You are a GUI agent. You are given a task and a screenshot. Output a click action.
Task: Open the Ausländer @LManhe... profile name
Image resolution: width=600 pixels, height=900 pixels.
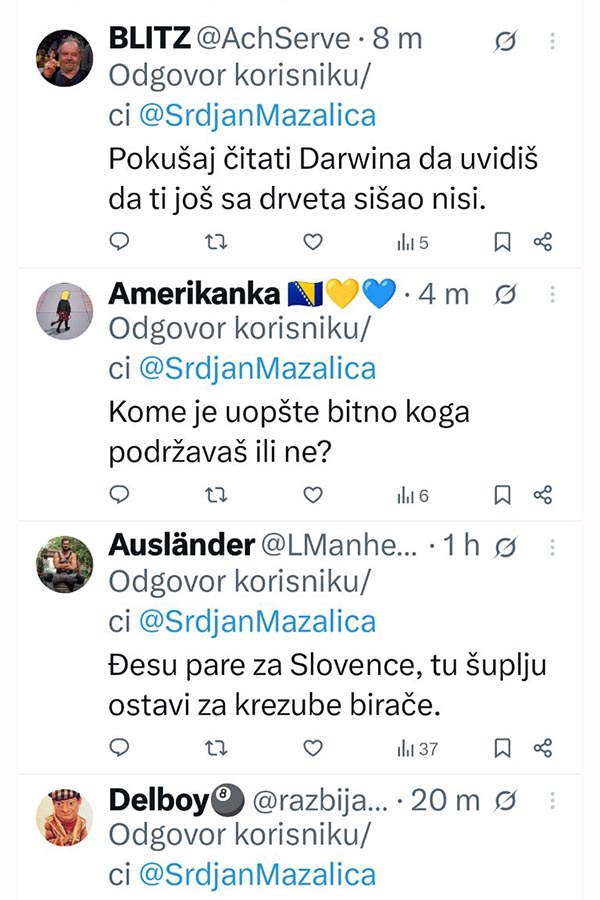coord(263,545)
